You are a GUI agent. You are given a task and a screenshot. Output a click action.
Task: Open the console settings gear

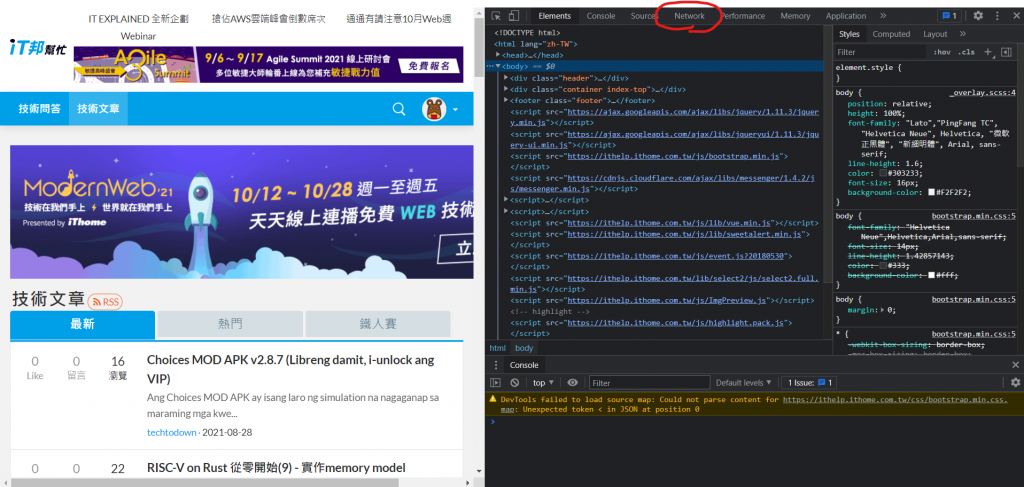click(x=1015, y=383)
